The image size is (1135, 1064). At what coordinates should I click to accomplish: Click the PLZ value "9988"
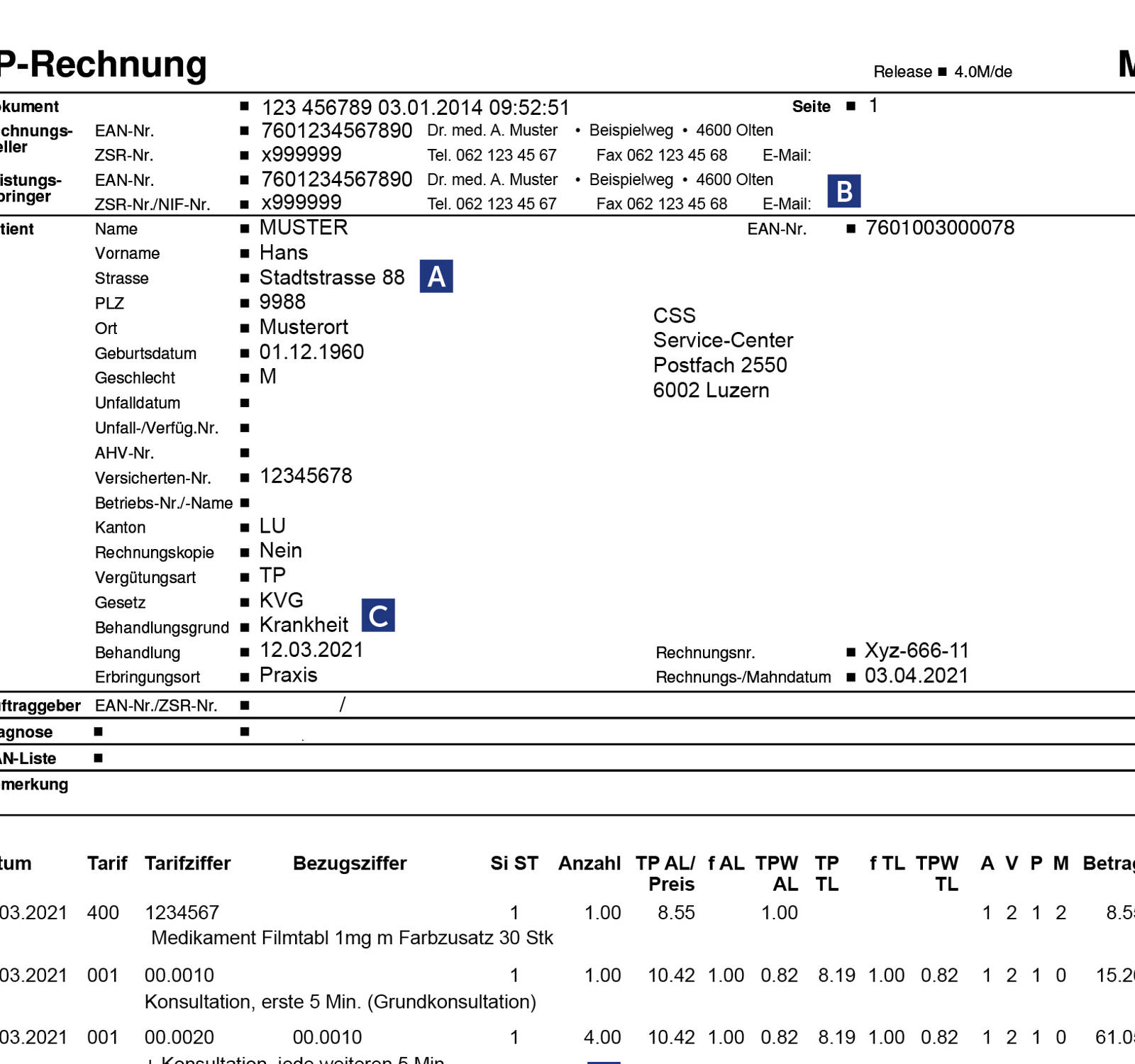coord(282,302)
